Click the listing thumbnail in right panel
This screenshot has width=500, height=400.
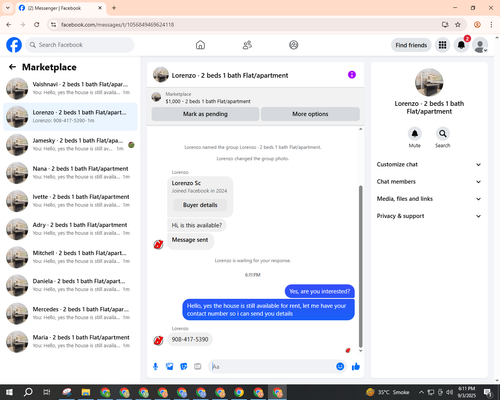429,82
